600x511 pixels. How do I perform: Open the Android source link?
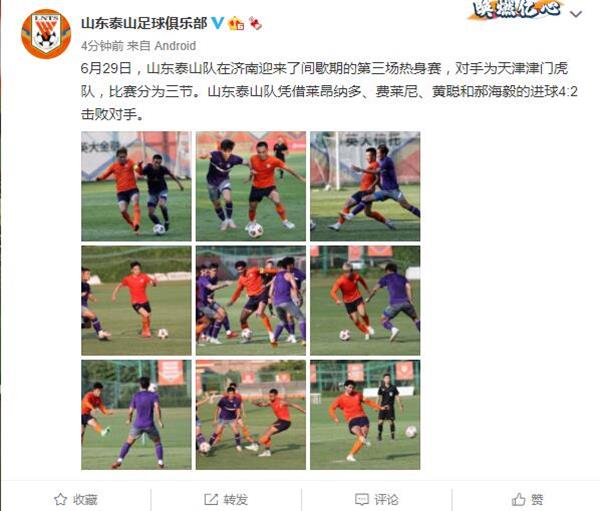pos(175,46)
